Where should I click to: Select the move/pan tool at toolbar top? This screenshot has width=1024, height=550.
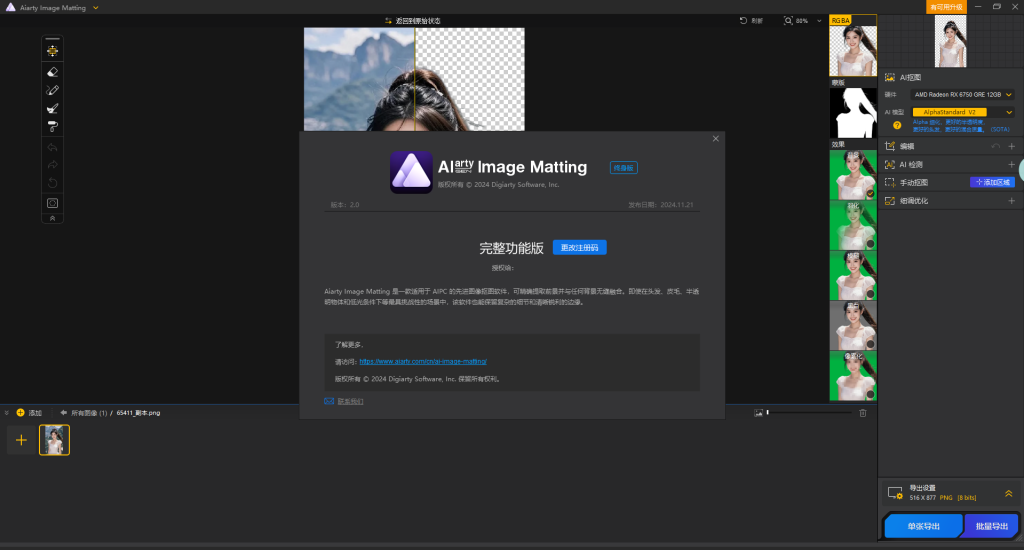pyautogui.click(x=53, y=50)
